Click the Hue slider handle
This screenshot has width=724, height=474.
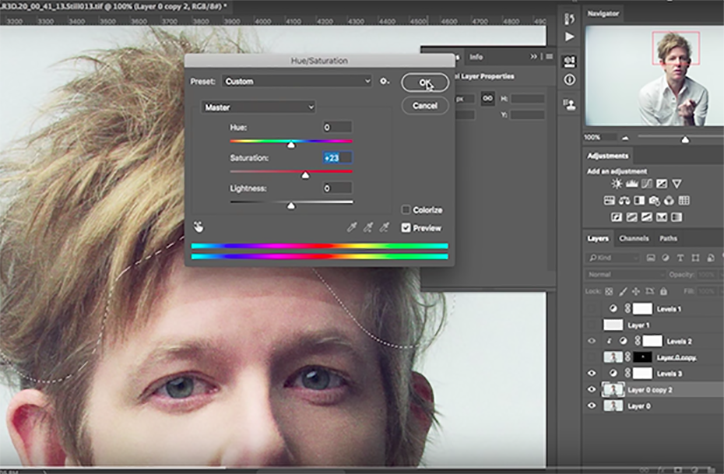(291, 145)
